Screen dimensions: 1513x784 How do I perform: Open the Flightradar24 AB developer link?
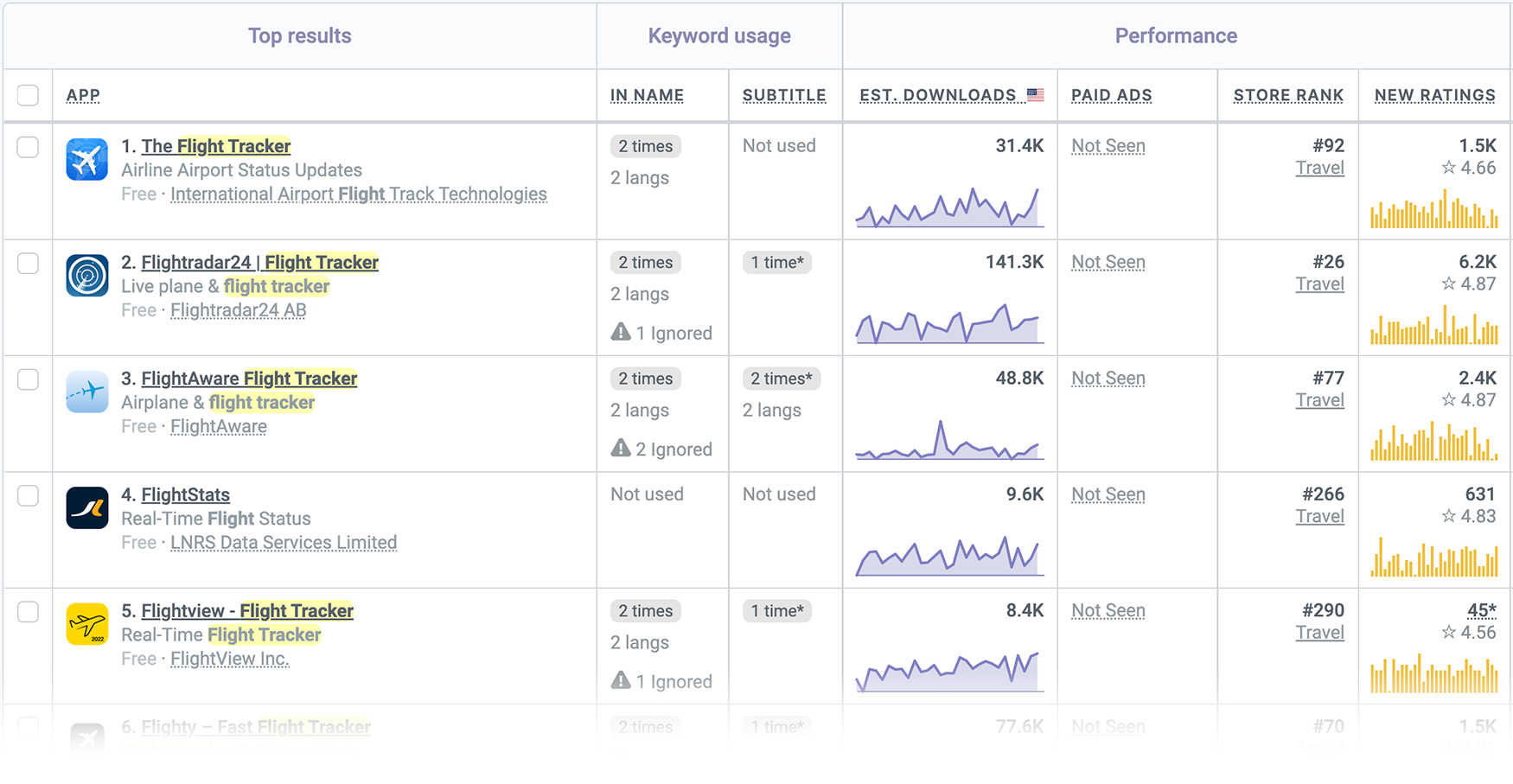pyautogui.click(x=238, y=310)
